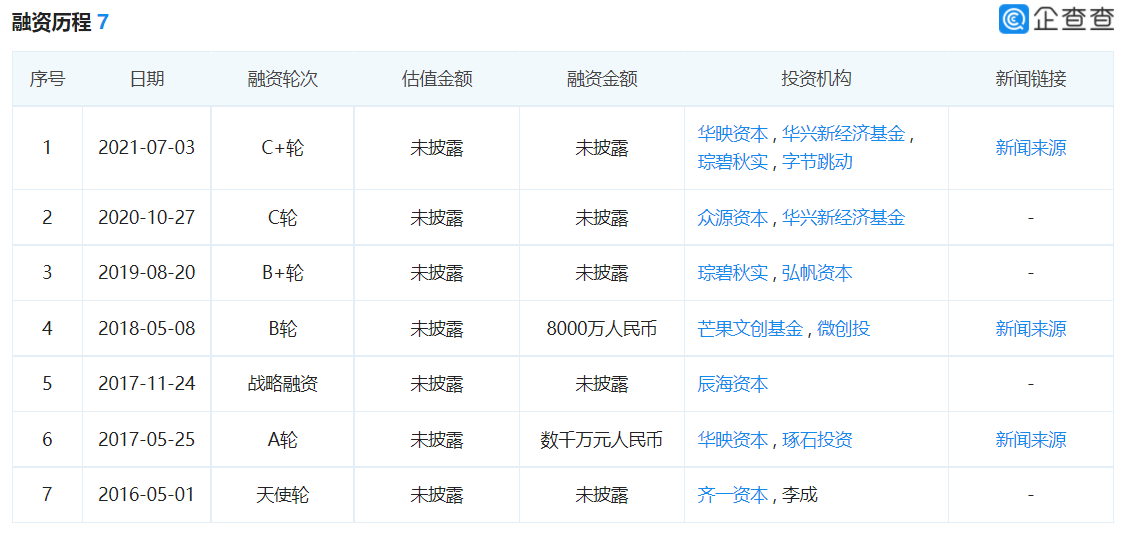The width and height of the screenshot is (1123, 536).
Task: Select the investor name 李成
Action: [x=800, y=494]
